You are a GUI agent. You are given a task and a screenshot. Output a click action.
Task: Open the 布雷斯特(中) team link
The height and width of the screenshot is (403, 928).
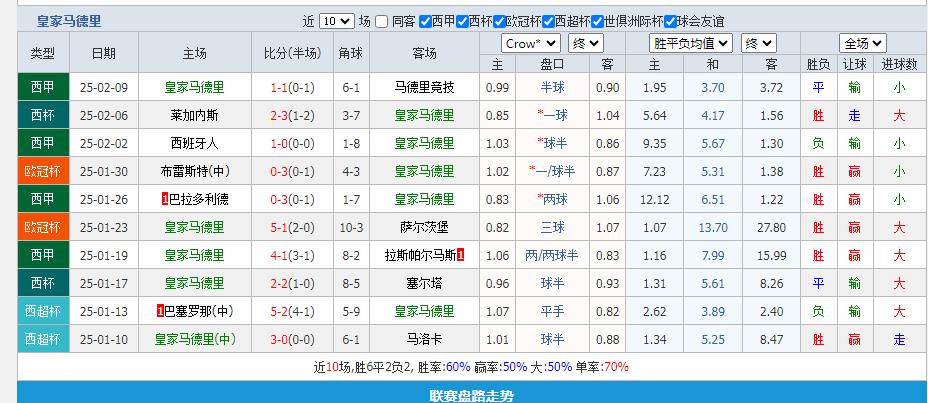[x=195, y=172]
